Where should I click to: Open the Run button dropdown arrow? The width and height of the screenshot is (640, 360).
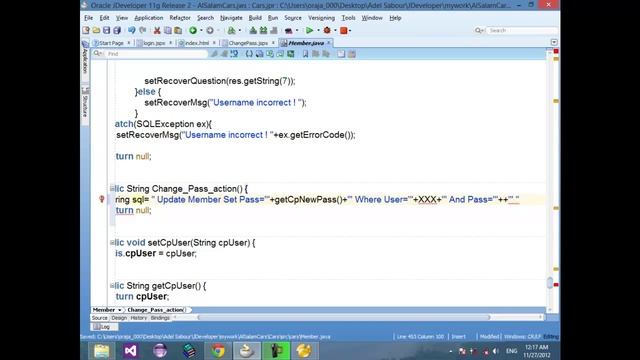[318, 30]
